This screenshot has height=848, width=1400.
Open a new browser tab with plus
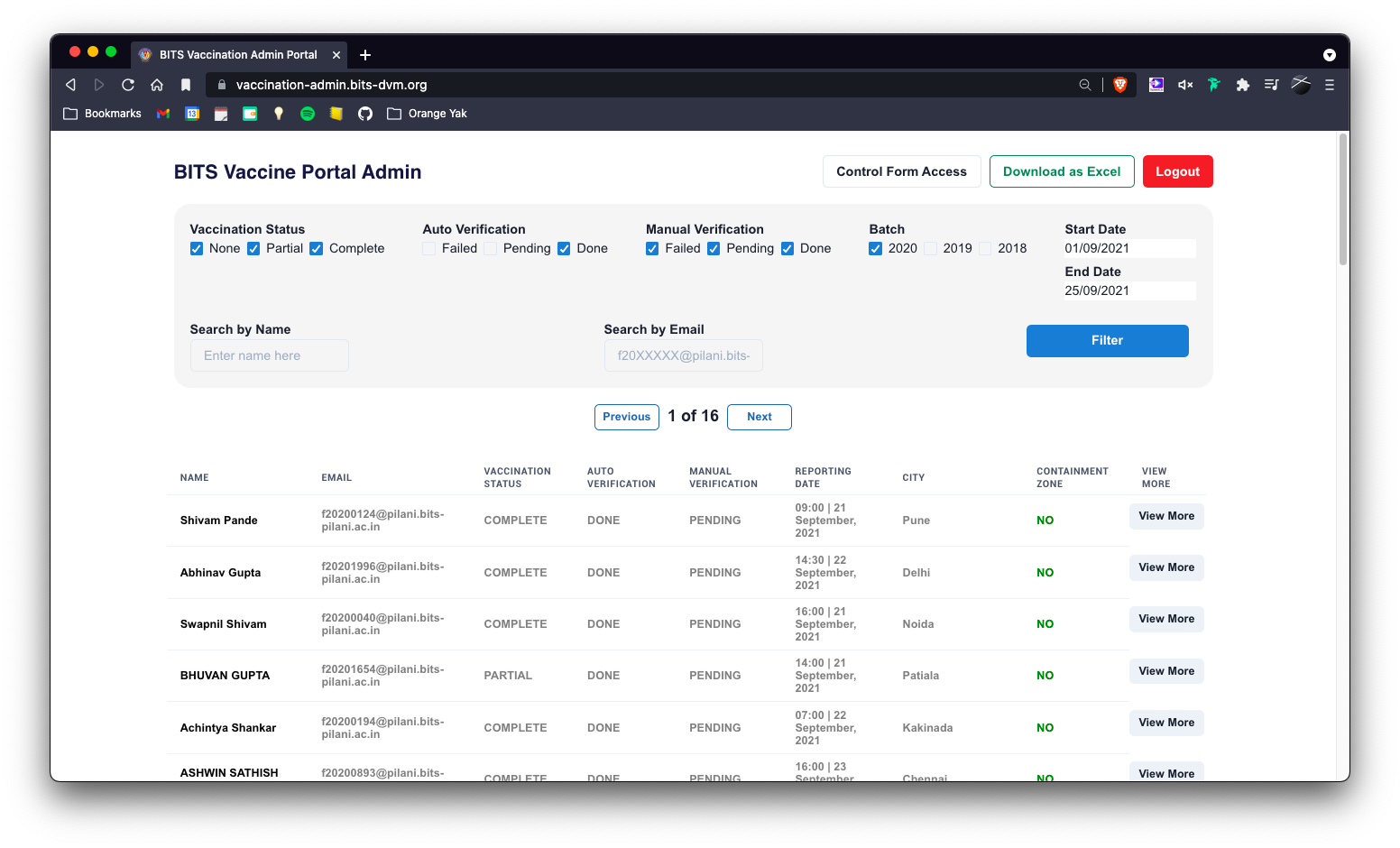point(365,55)
